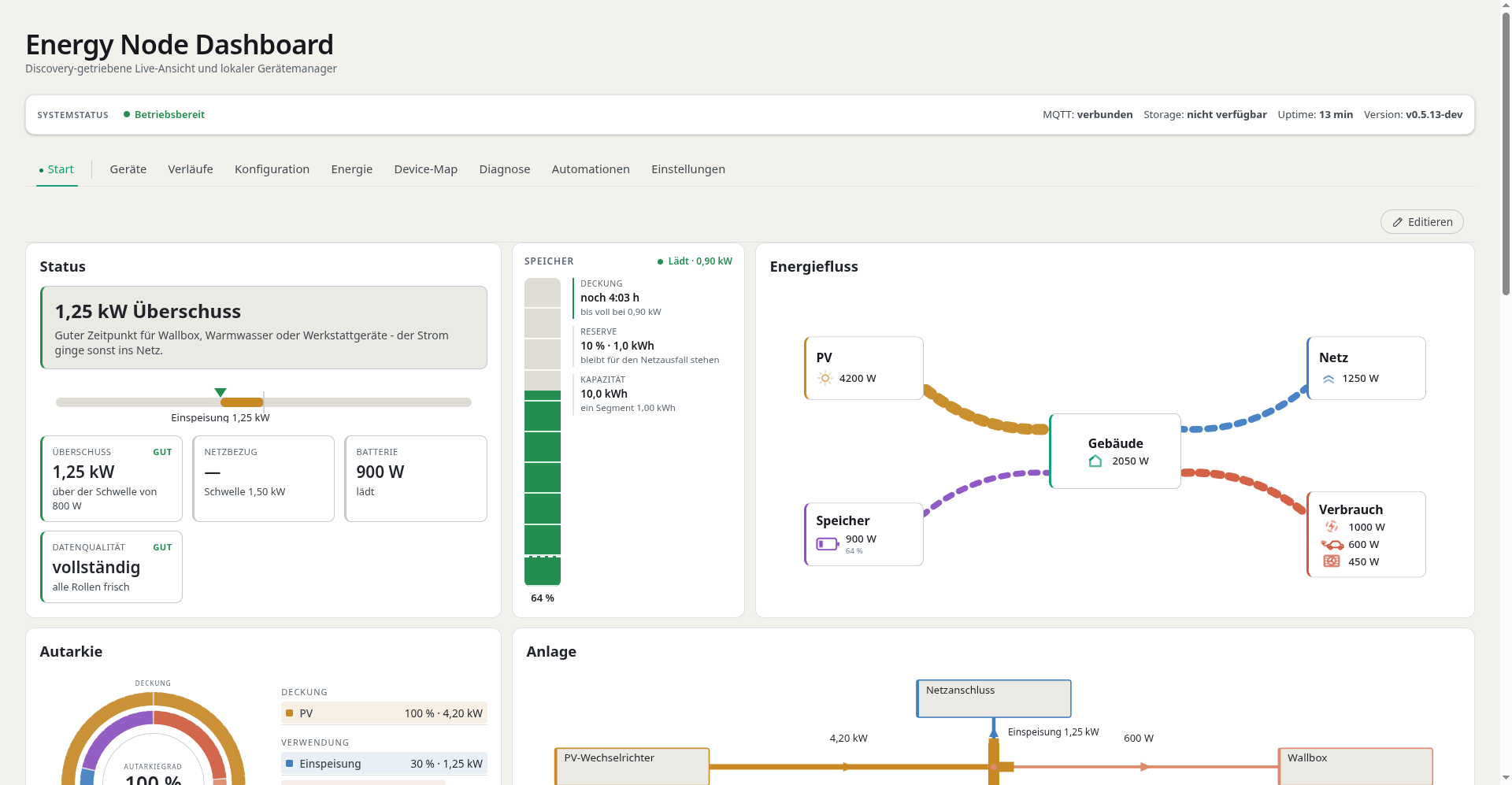This screenshot has height=785, width=1512.
Task: Click the grid icon beside 1250 W
Action: point(1329,379)
